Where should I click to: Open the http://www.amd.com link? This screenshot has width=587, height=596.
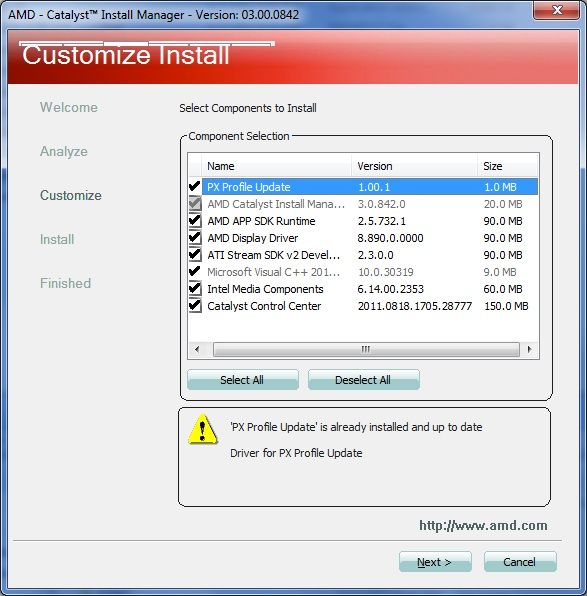click(483, 526)
